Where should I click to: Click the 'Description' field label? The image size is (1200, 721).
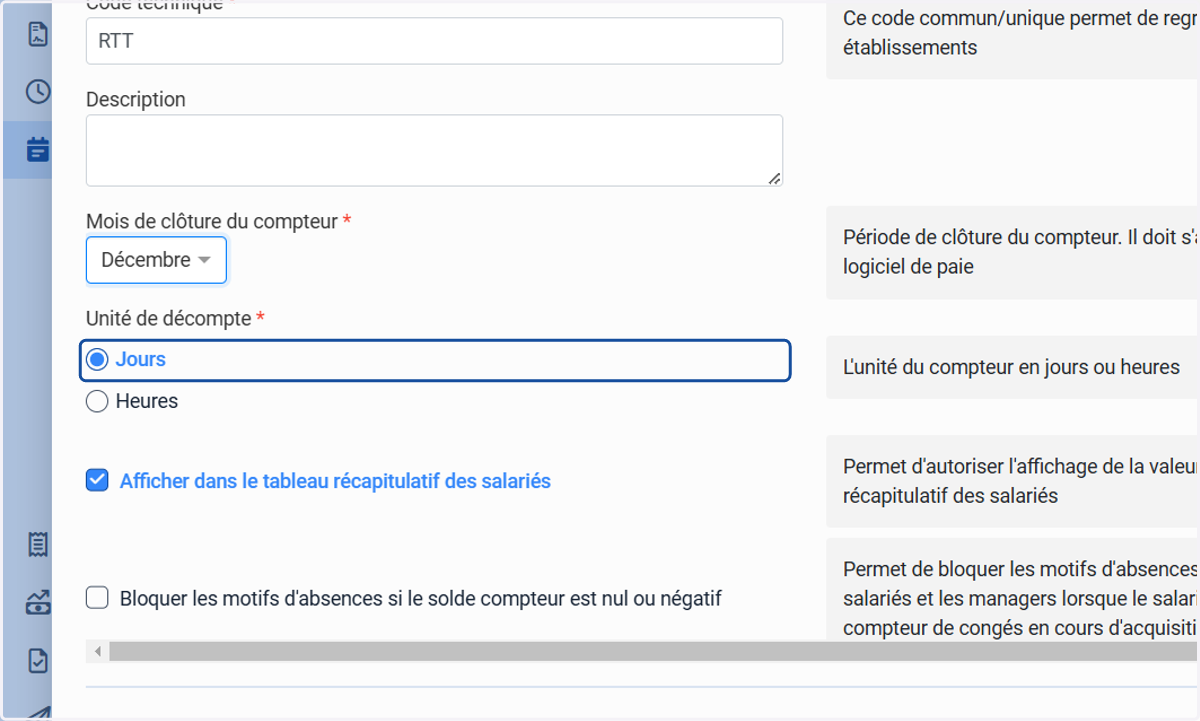[x=136, y=100]
